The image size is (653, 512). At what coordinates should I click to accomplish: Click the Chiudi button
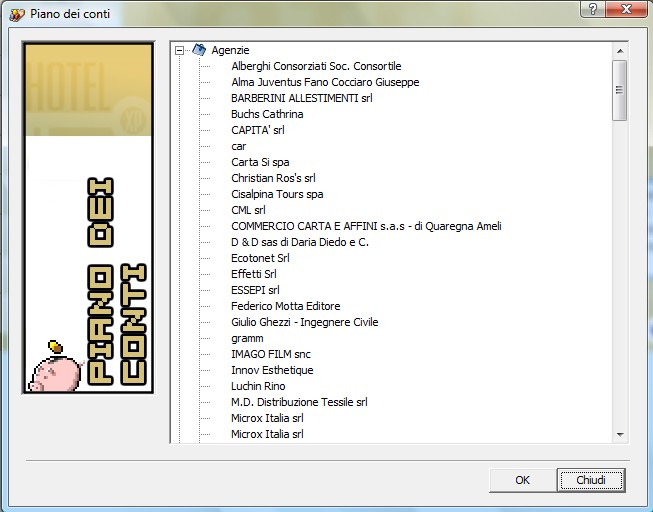(591, 480)
